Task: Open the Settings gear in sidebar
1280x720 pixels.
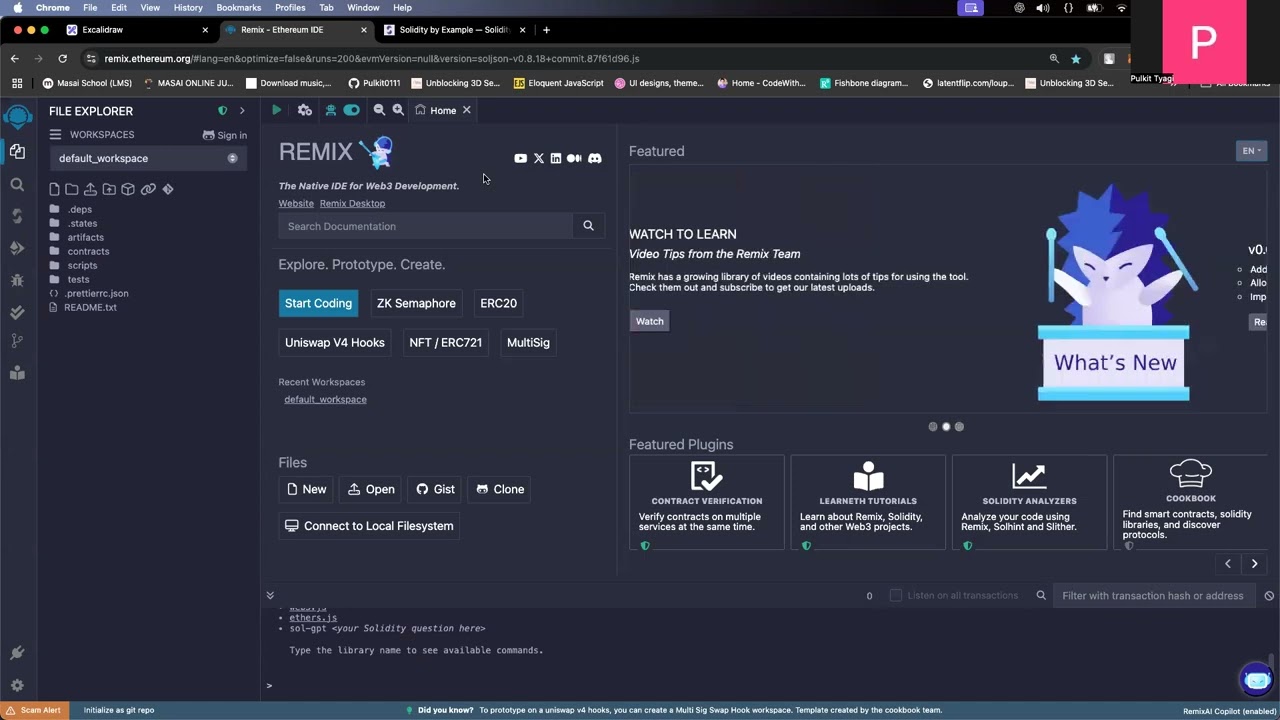Action: [17, 686]
